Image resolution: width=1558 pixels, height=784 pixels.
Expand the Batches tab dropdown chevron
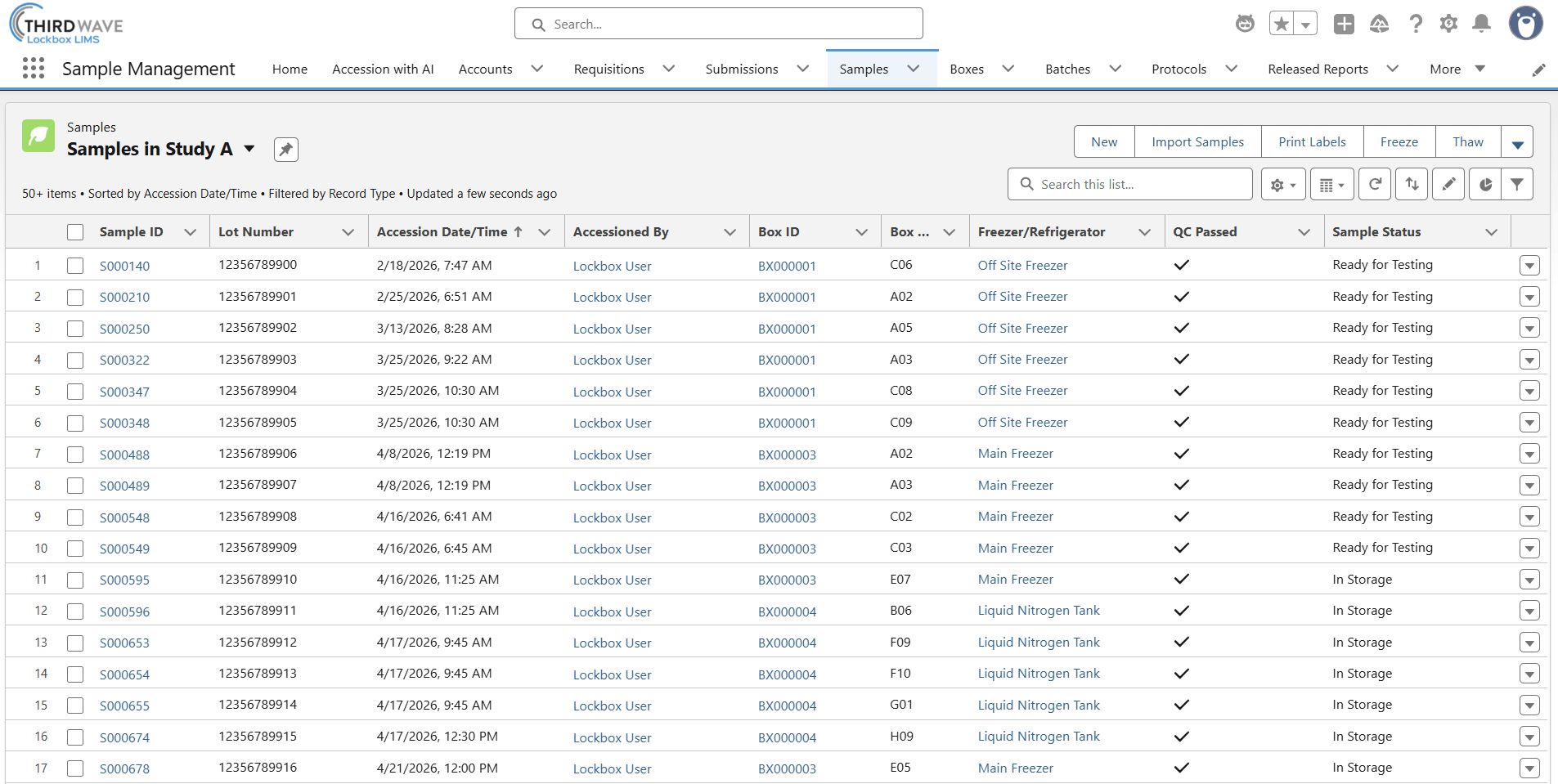pyautogui.click(x=1116, y=69)
